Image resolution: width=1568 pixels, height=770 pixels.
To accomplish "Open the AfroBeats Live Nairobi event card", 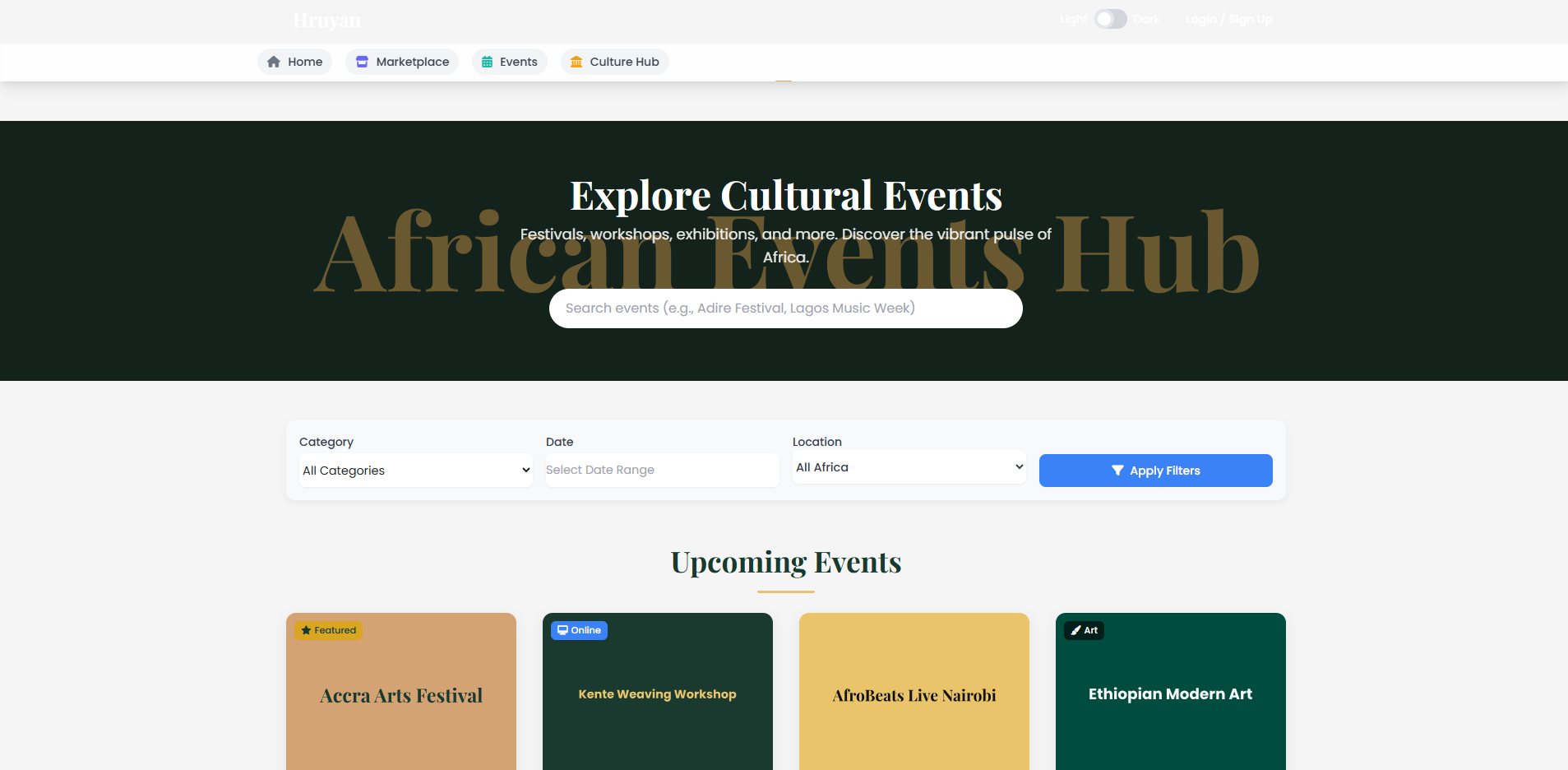I will coord(914,695).
